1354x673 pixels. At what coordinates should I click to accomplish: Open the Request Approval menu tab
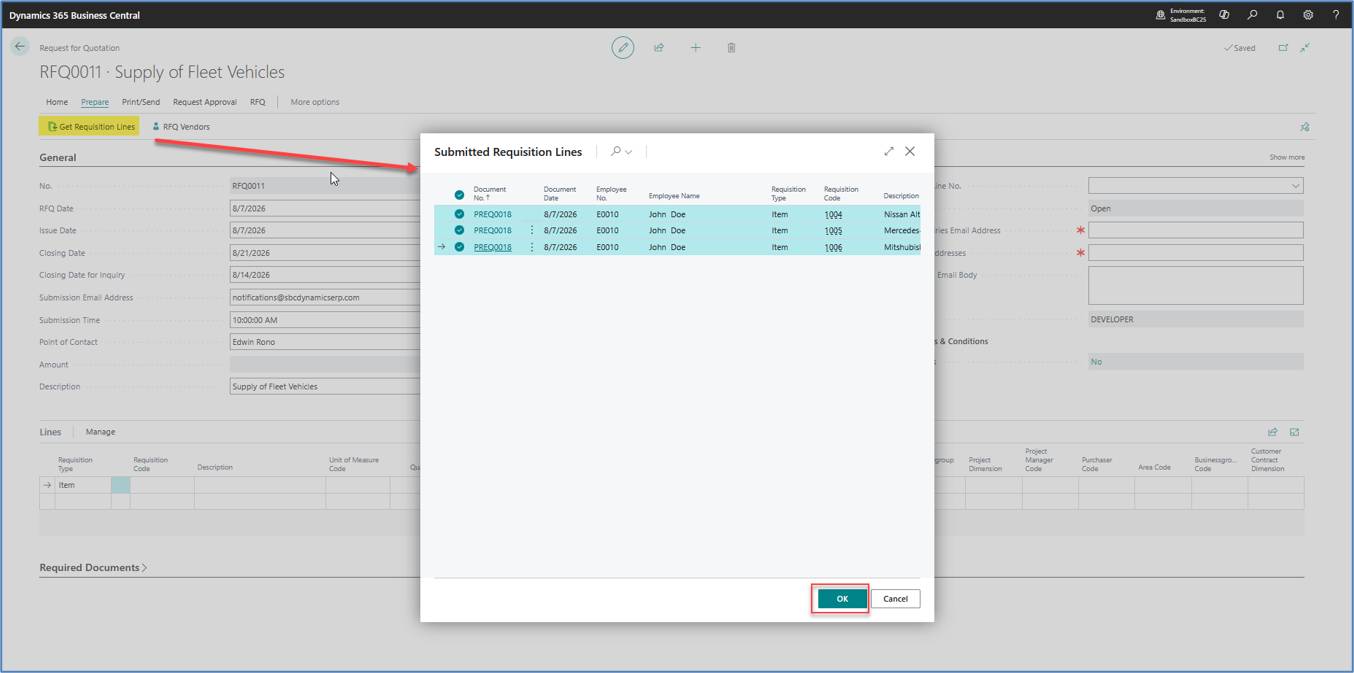(x=205, y=102)
